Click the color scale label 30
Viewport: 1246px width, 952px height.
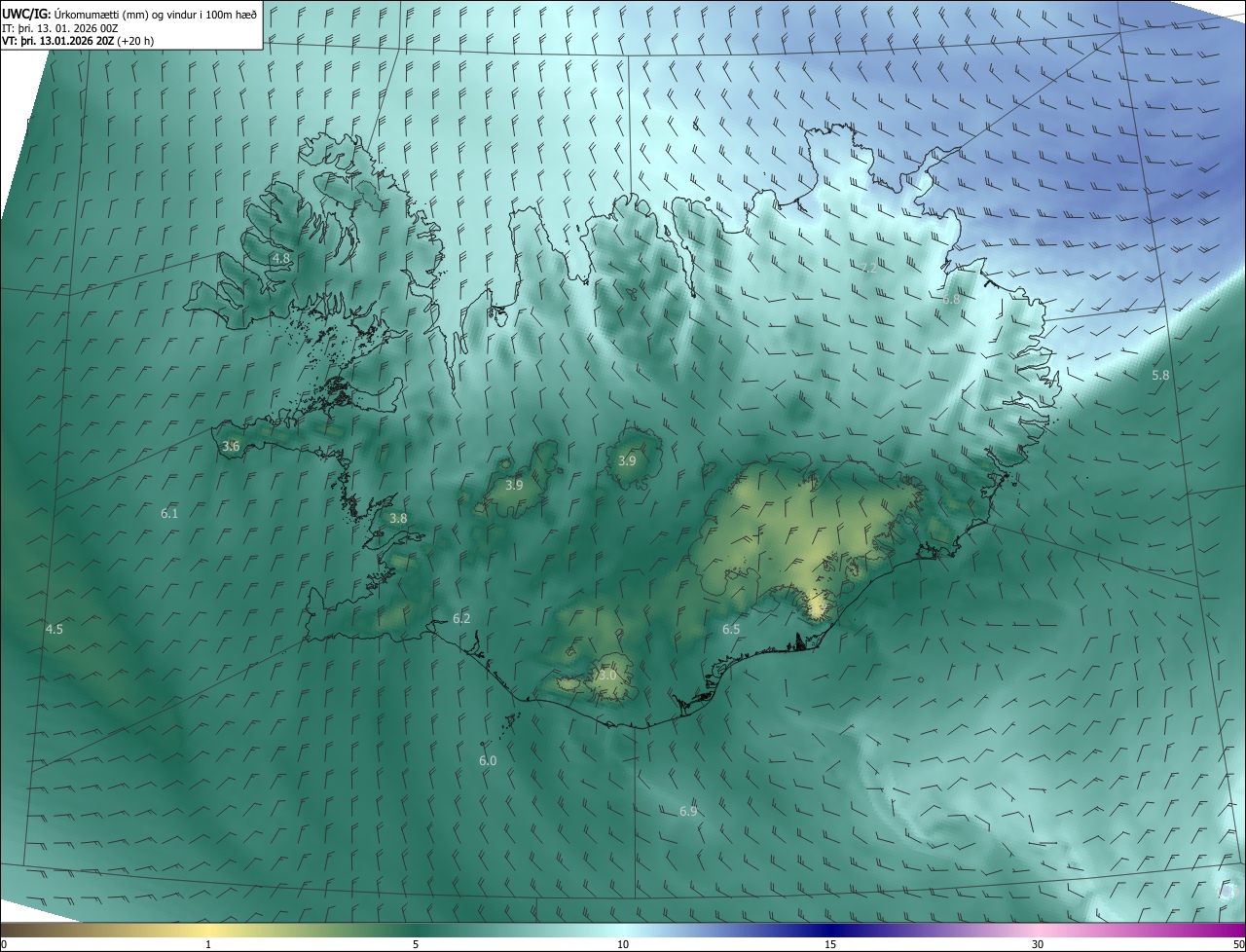click(1038, 944)
